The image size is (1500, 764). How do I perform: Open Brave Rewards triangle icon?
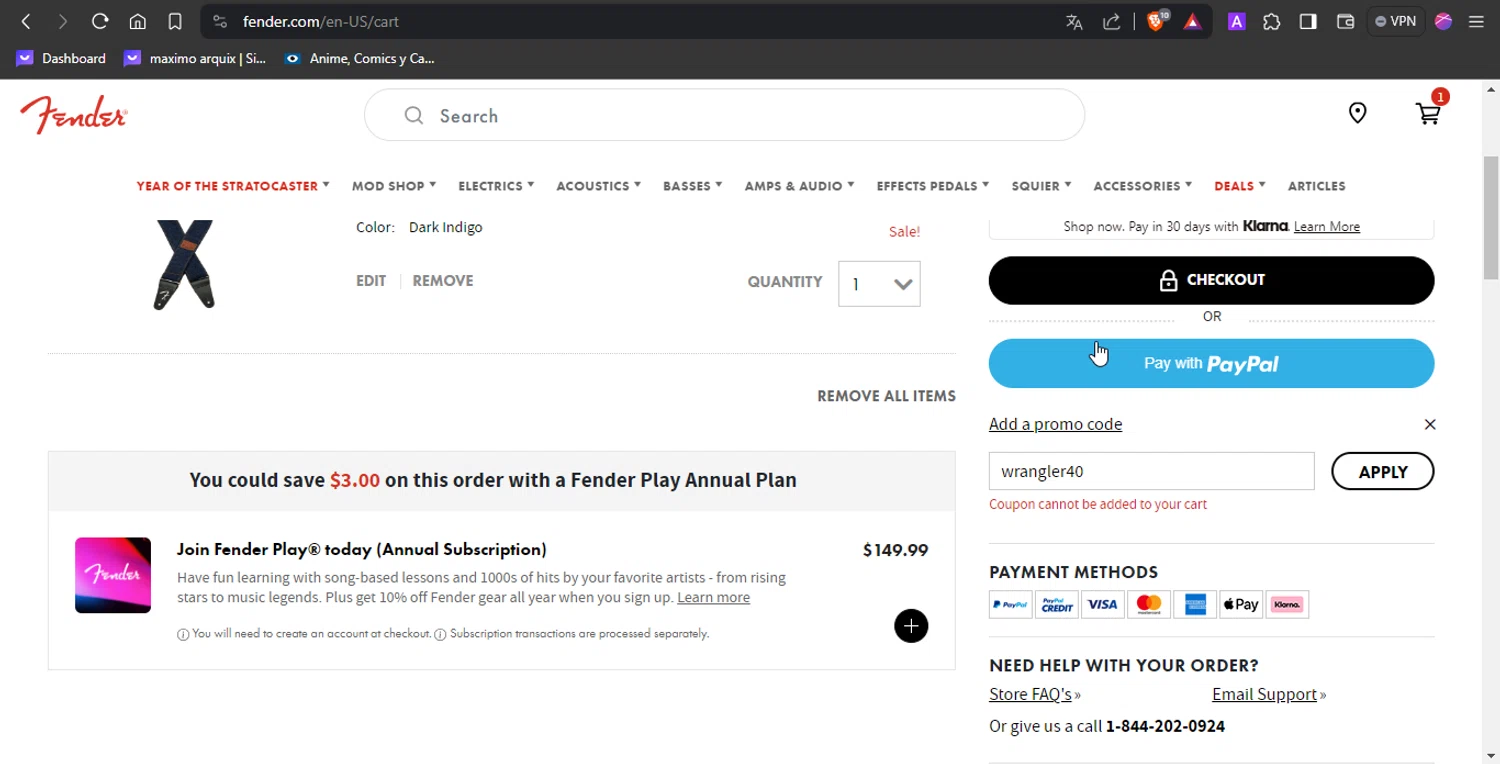(1192, 21)
